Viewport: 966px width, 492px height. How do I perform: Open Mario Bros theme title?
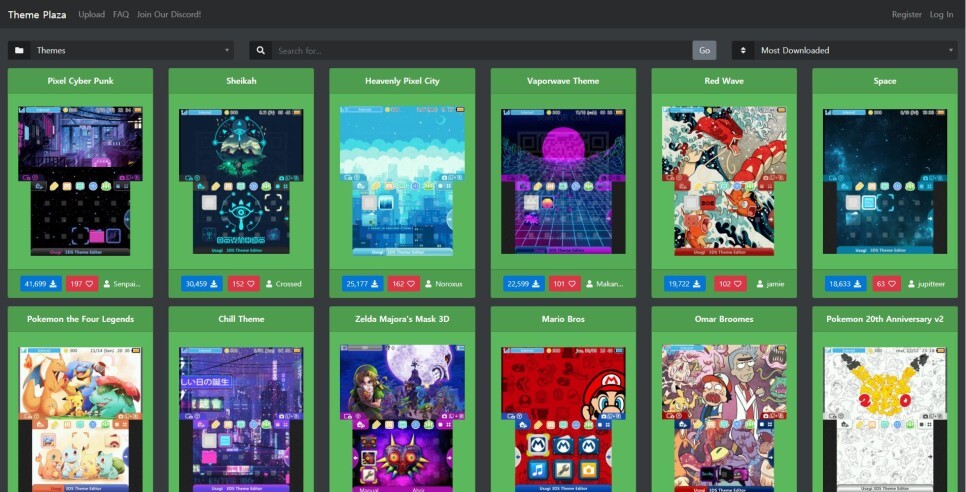click(563, 319)
